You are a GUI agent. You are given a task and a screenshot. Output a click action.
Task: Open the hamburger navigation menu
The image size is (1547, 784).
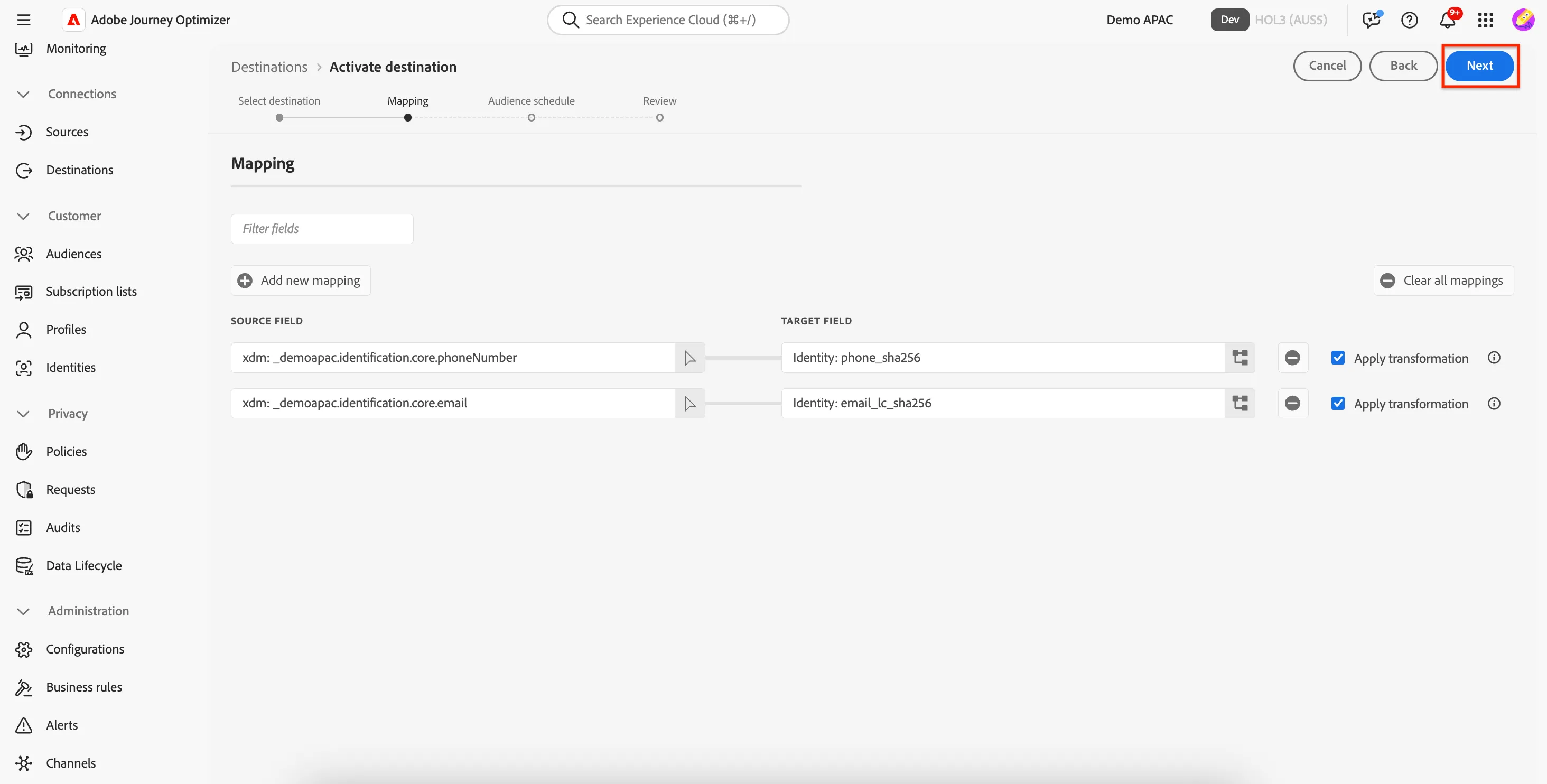[23, 20]
